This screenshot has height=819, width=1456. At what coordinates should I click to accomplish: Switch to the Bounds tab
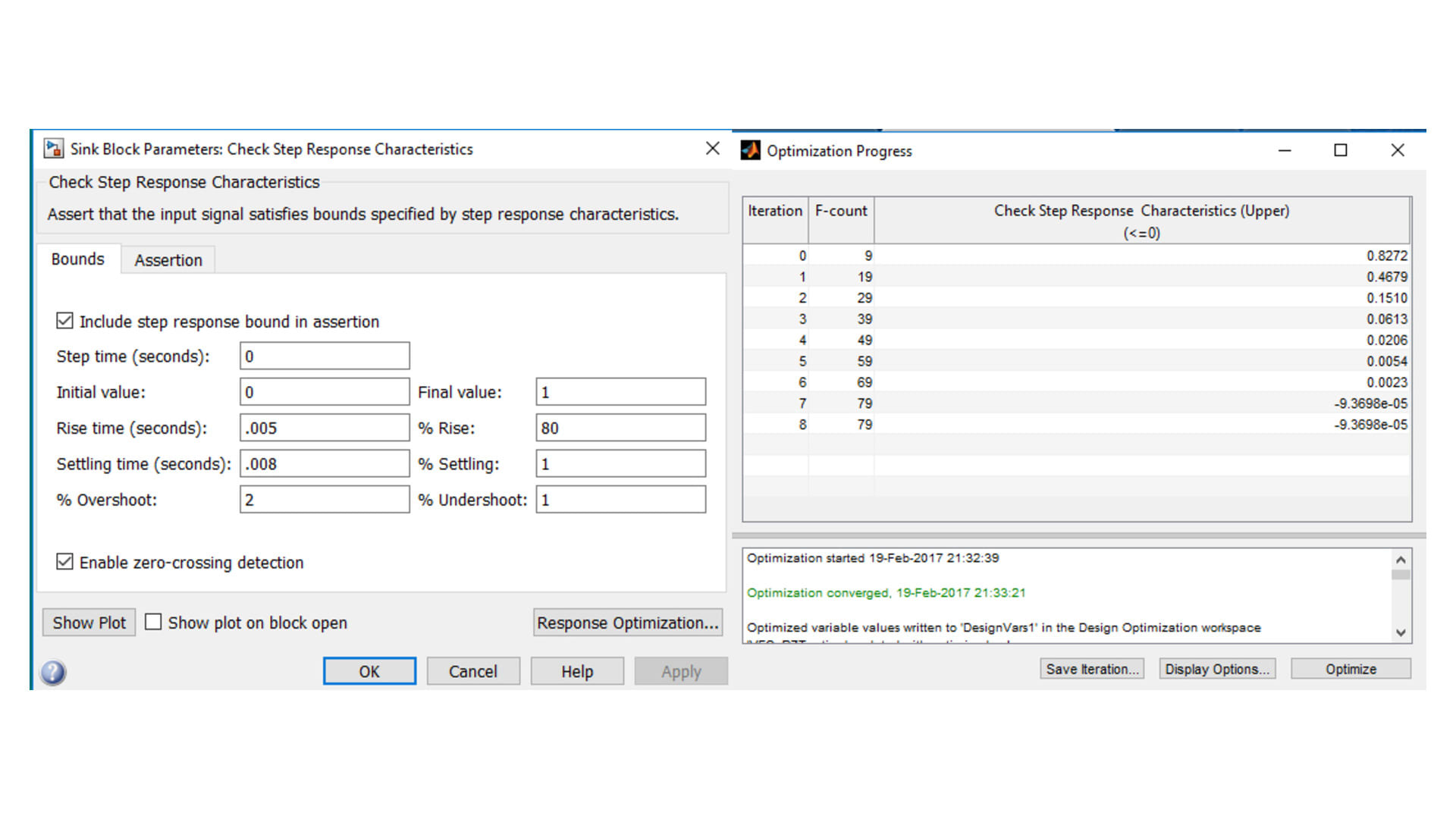click(78, 259)
